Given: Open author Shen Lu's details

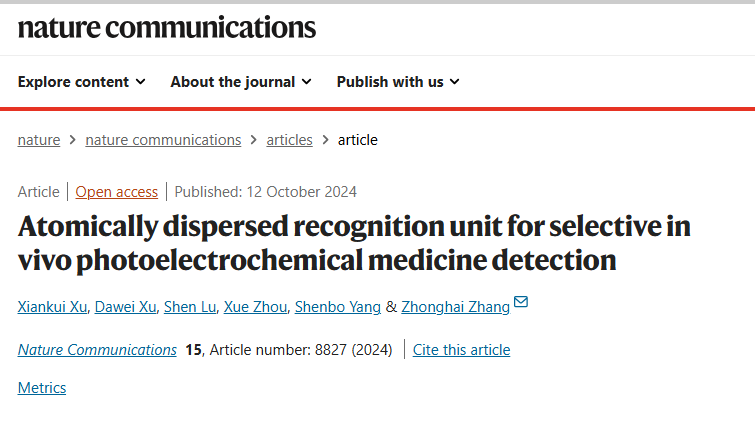Looking at the screenshot, I should click(x=190, y=307).
